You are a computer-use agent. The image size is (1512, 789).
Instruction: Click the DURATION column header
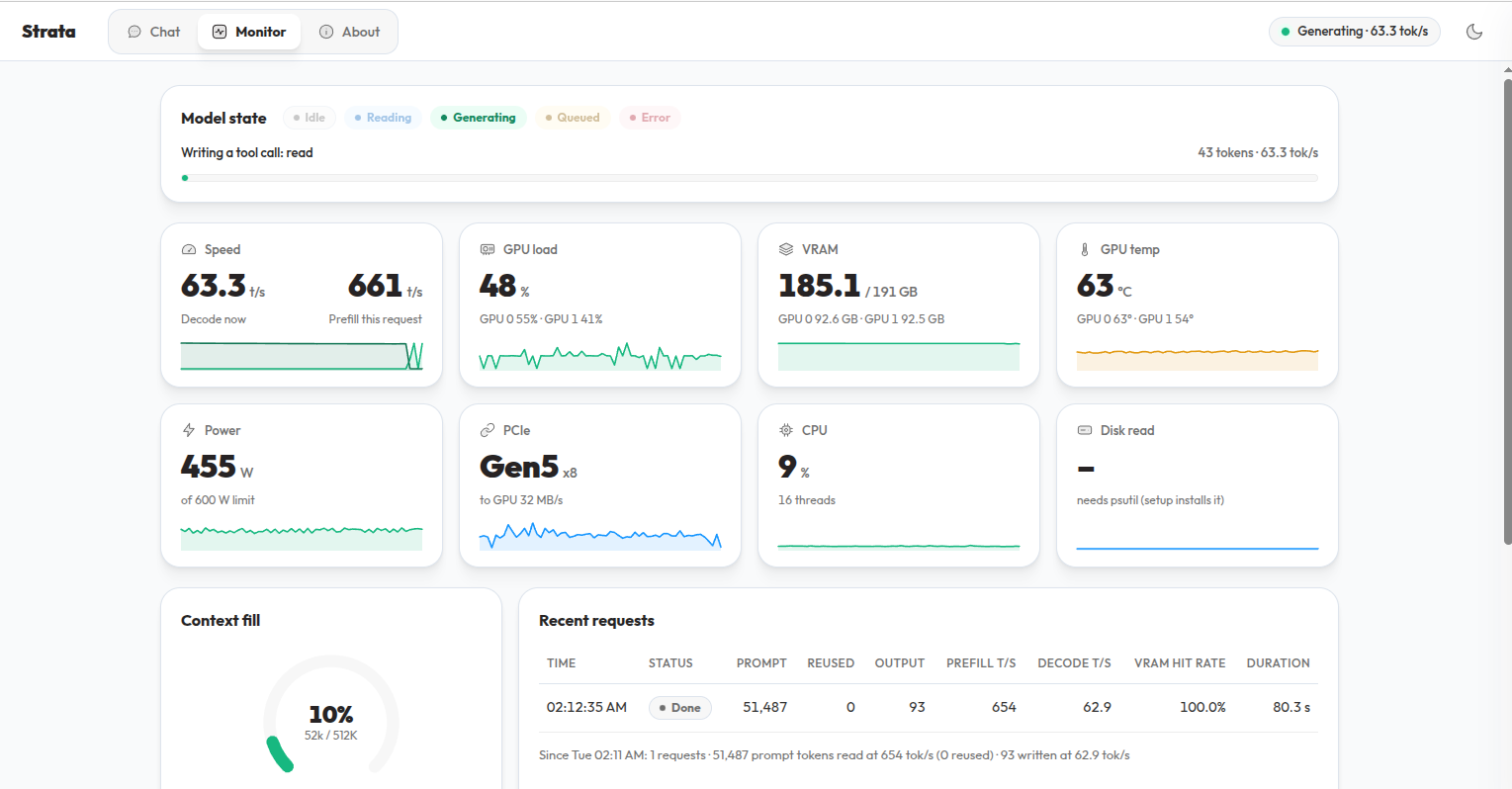point(1278,663)
